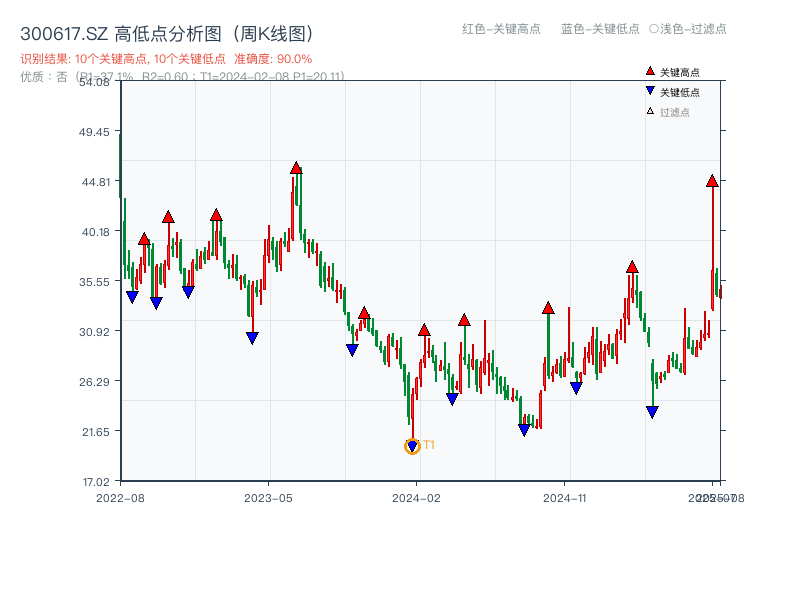The height and width of the screenshot is (600, 800).
Task: Toggle the 过滤点 legend label
Action: tap(674, 112)
